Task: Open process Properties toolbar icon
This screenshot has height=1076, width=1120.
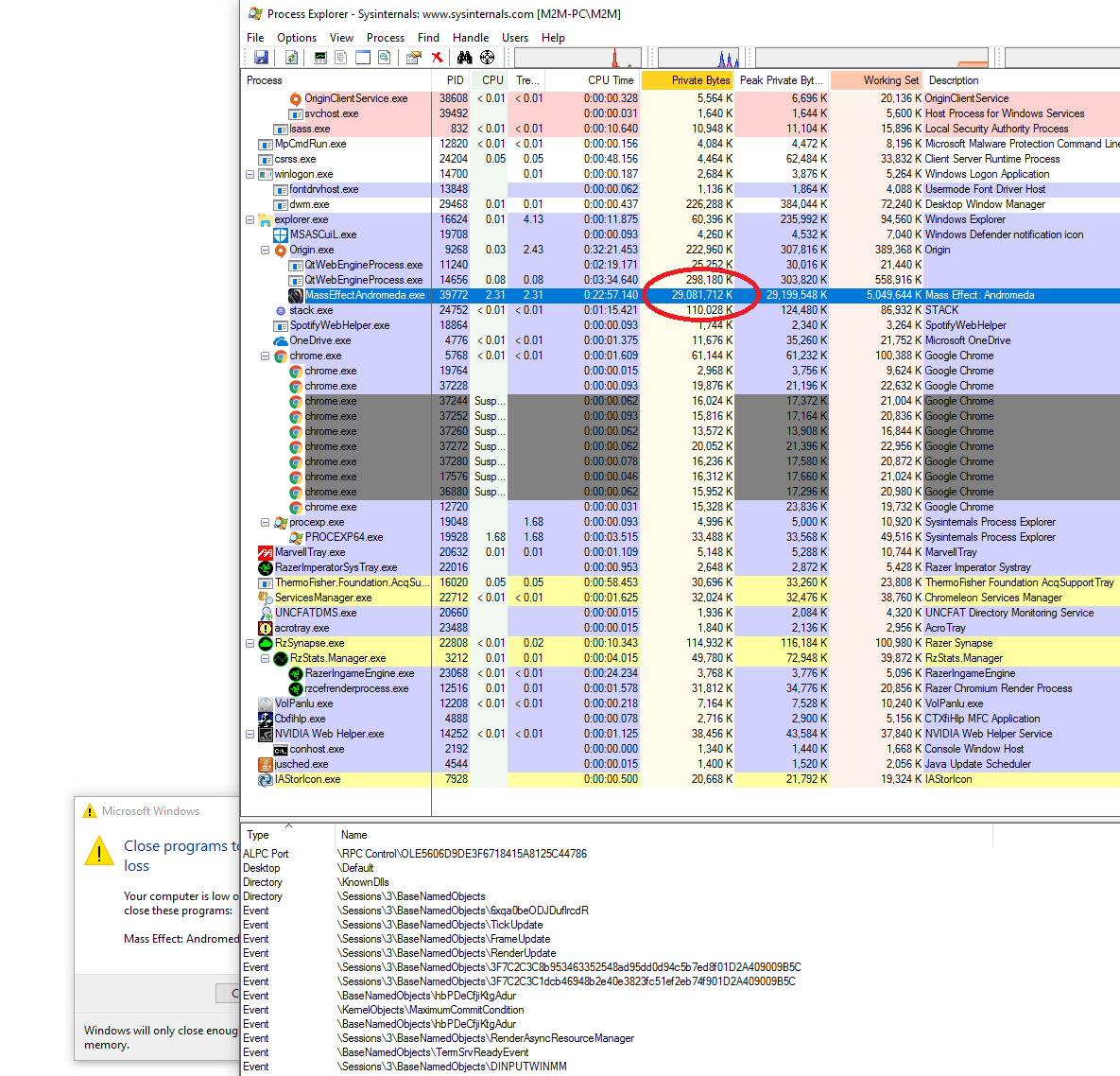Action: click(414, 58)
